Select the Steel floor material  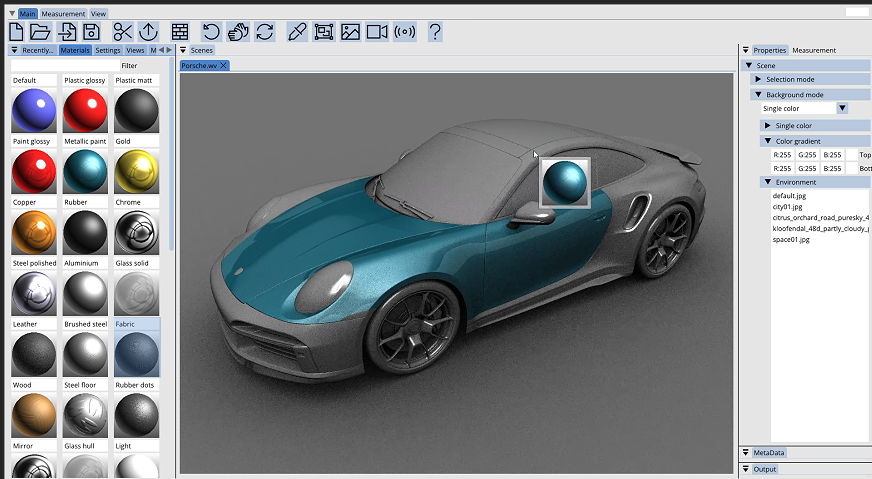(x=85, y=415)
